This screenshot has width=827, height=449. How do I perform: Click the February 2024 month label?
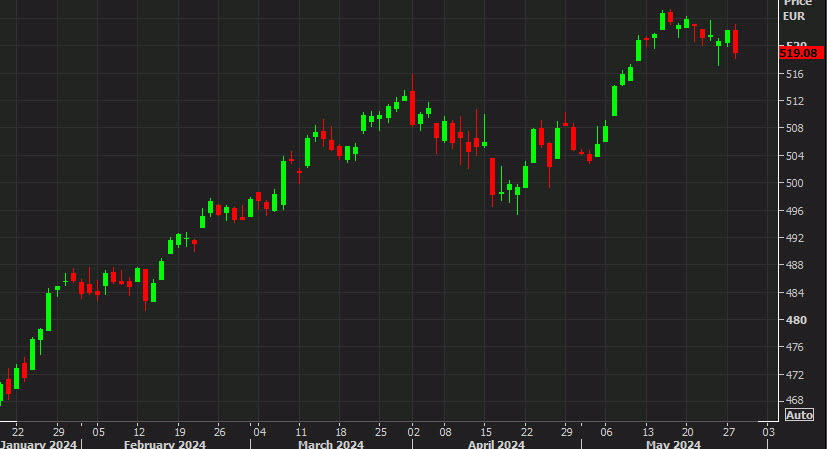165,444
